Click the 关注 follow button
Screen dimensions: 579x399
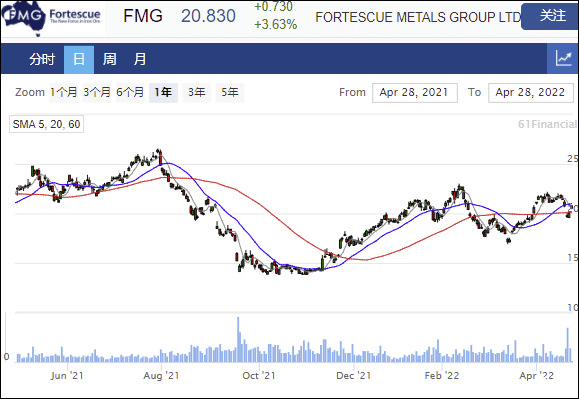coord(551,16)
